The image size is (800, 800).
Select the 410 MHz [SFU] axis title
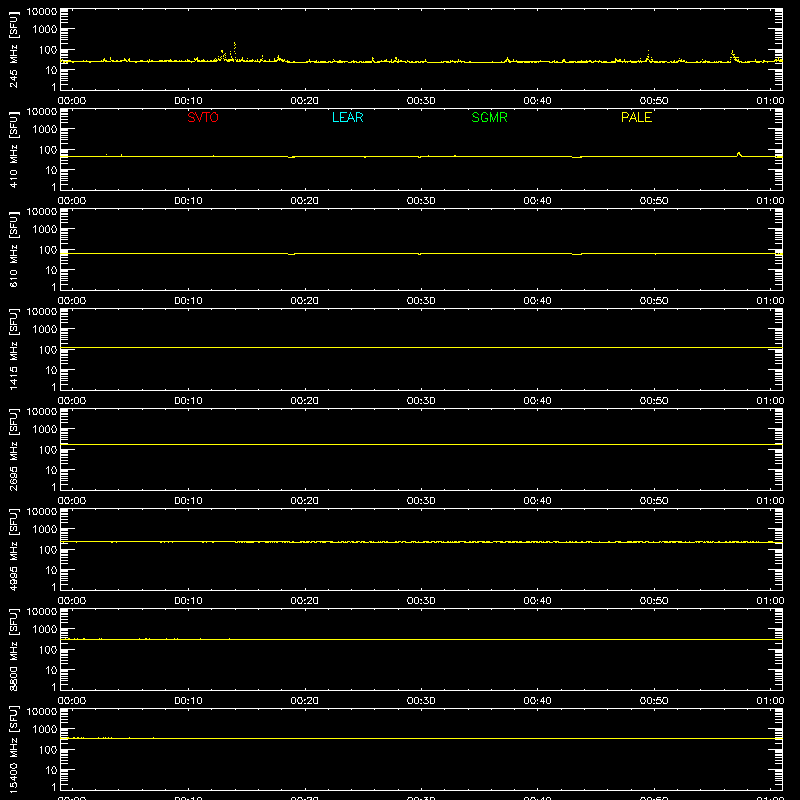13,149
